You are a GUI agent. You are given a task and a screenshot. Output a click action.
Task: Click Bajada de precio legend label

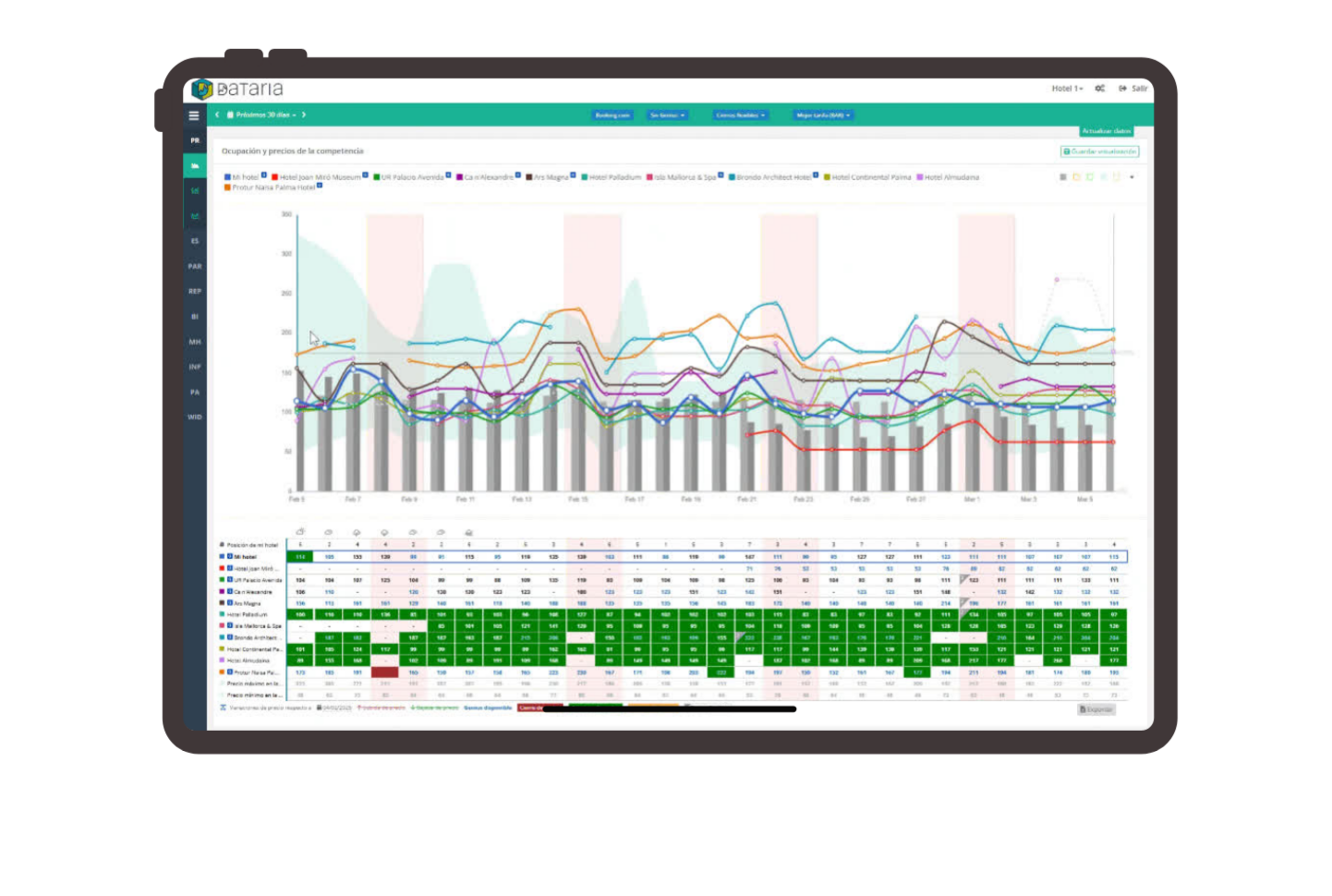[x=434, y=708]
